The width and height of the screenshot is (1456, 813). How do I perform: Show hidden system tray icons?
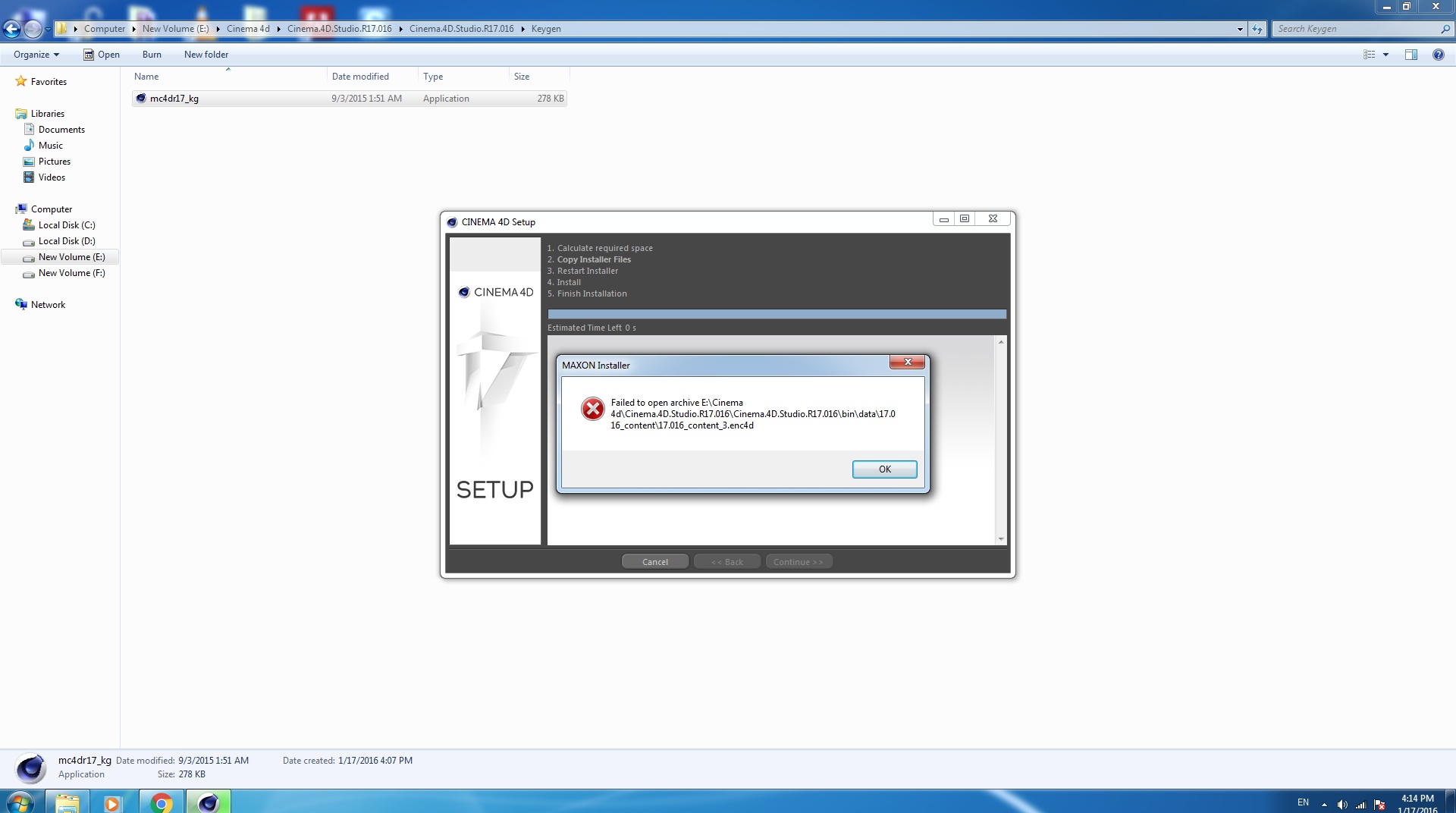click(x=1324, y=805)
